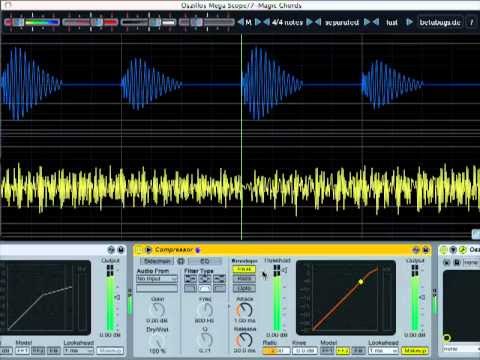Screen dimensions: 480x360
Task: Click the Q knob
Action: (x=205, y=340)
